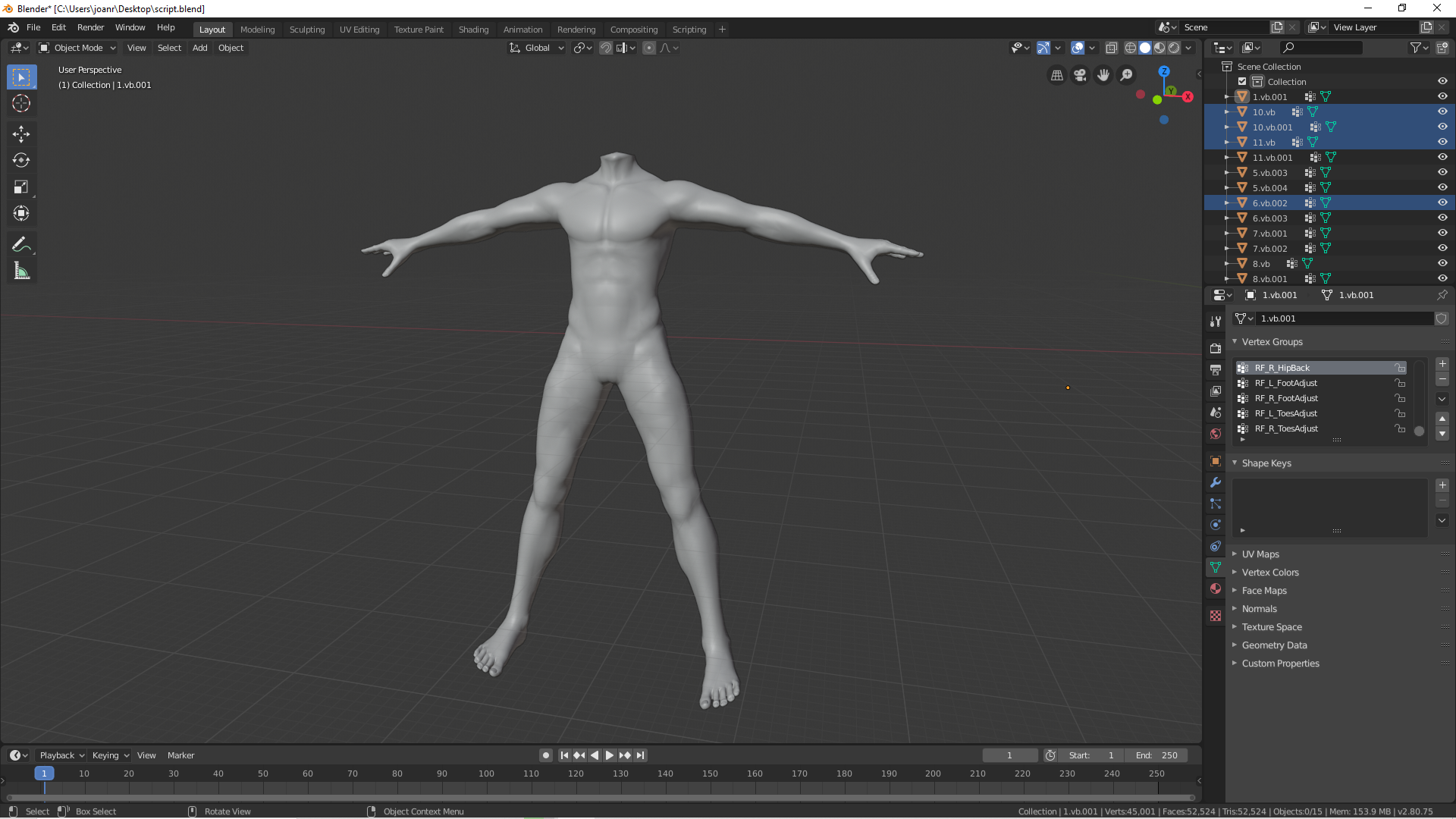The height and width of the screenshot is (819, 1456).
Task: Toggle visibility of 6.vb.002 object
Action: point(1442,202)
